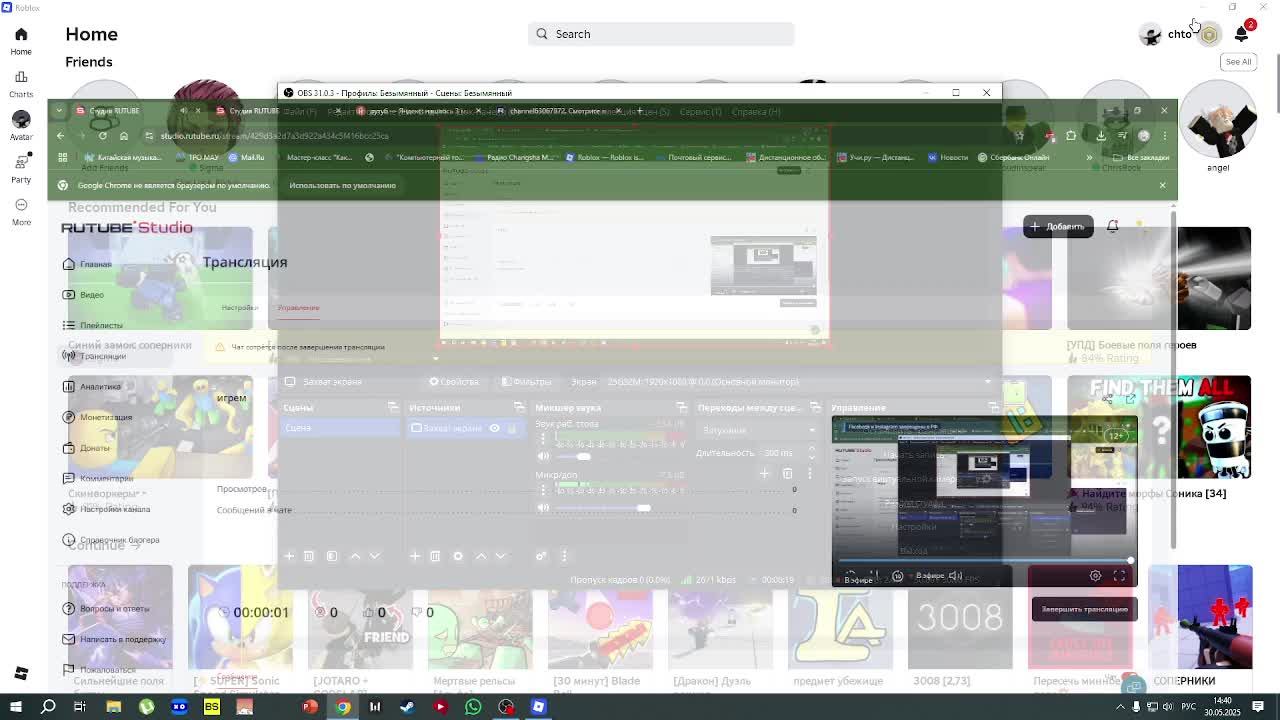The height and width of the screenshot is (720, 1280).
Task: Expand the OBS screen capture display dropdown
Action: 988,381
